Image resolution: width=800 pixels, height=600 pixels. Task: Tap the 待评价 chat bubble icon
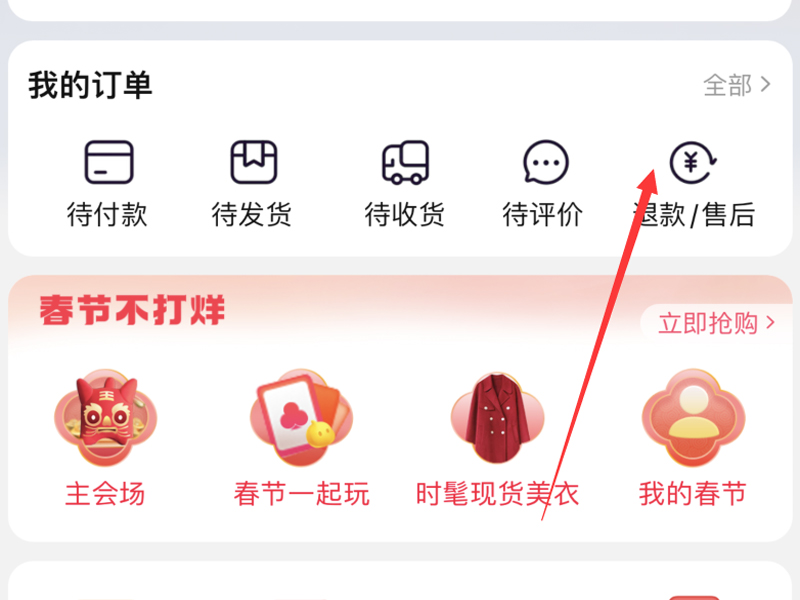545,162
